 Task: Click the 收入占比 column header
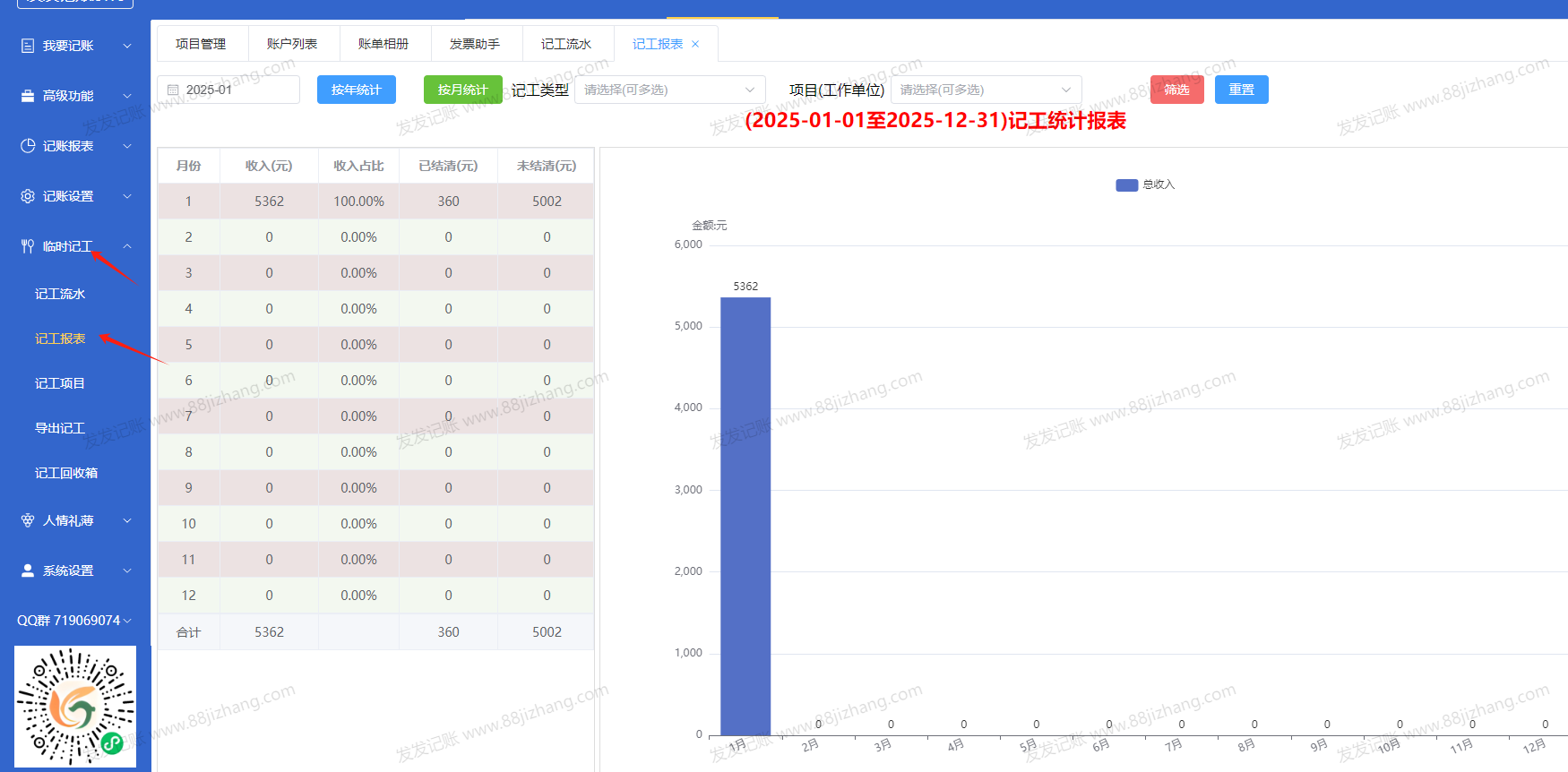pos(358,166)
